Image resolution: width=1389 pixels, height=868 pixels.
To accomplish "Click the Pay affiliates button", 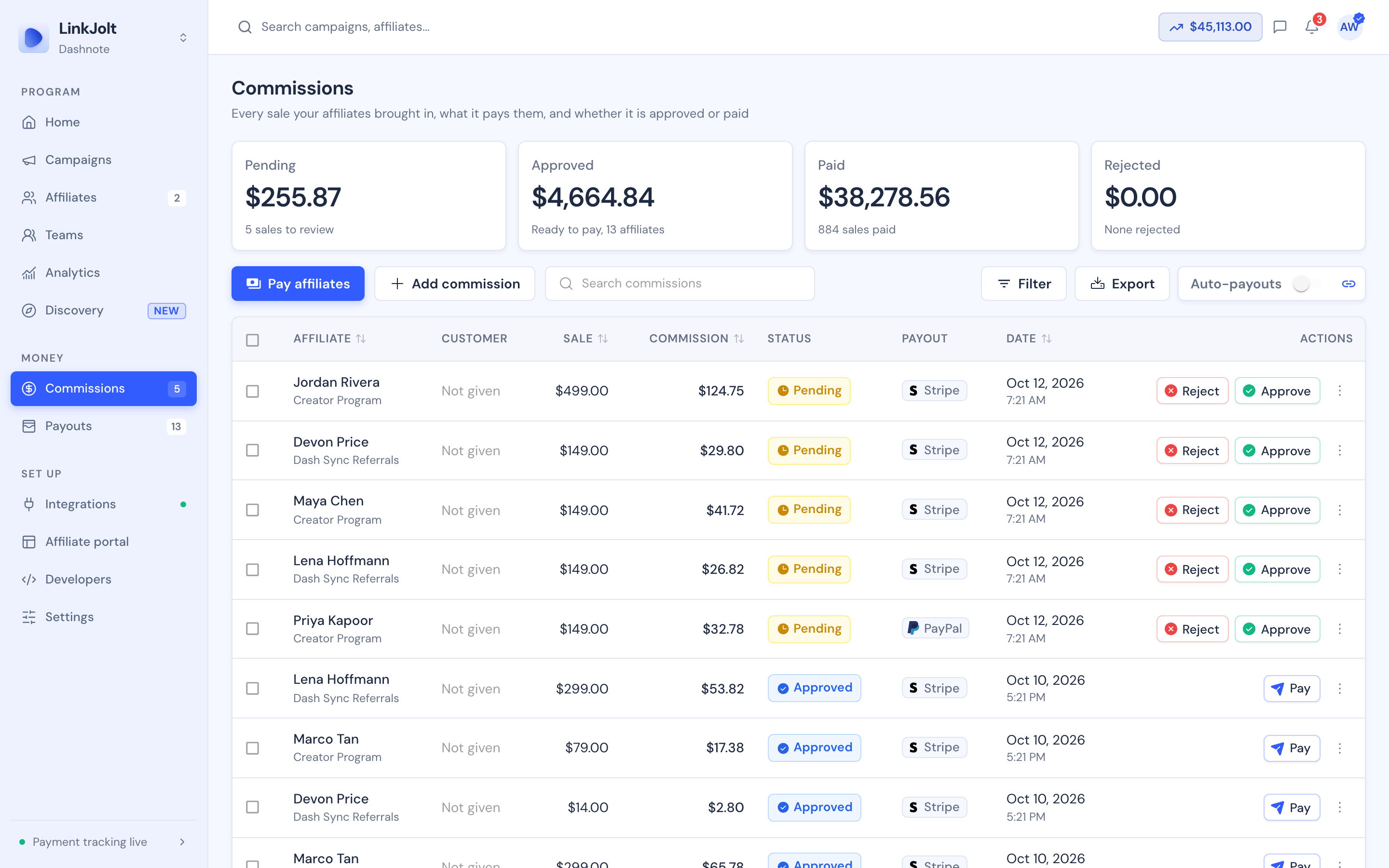I will (x=298, y=284).
